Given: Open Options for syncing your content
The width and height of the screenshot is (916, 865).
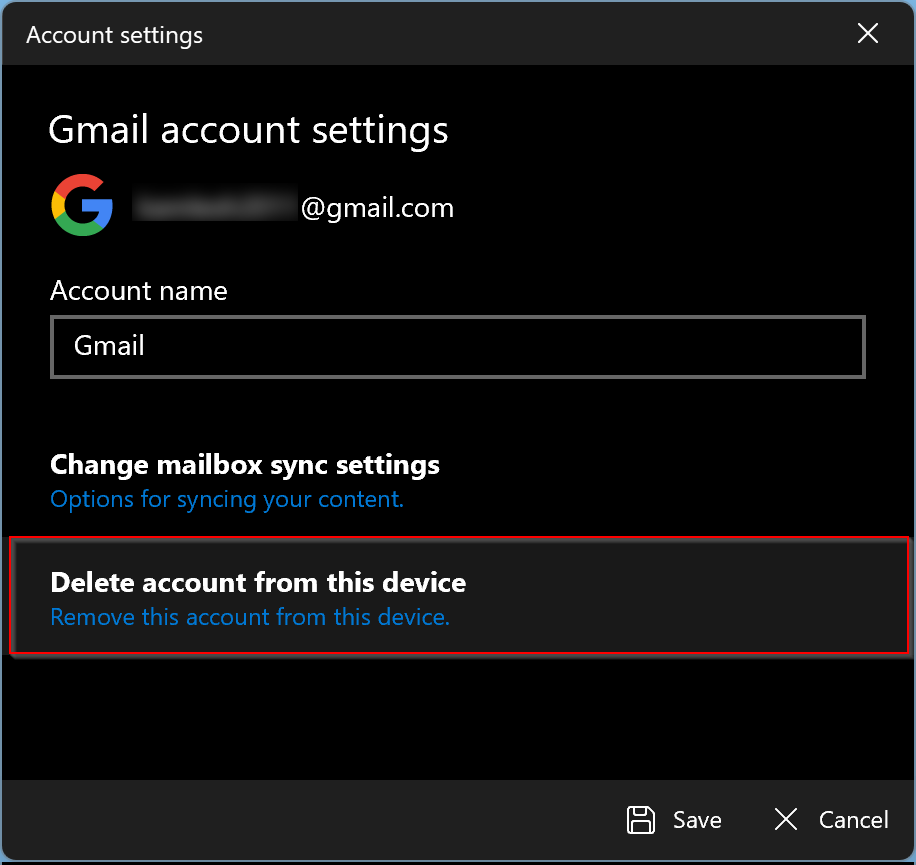Looking at the screenshot, I should click(x=226, y=499).
